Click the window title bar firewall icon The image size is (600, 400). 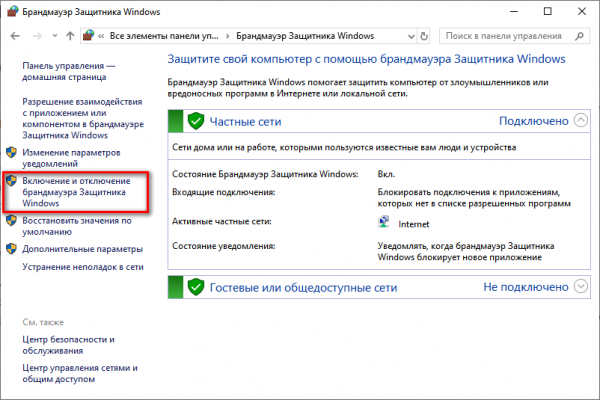pos(13,11)
